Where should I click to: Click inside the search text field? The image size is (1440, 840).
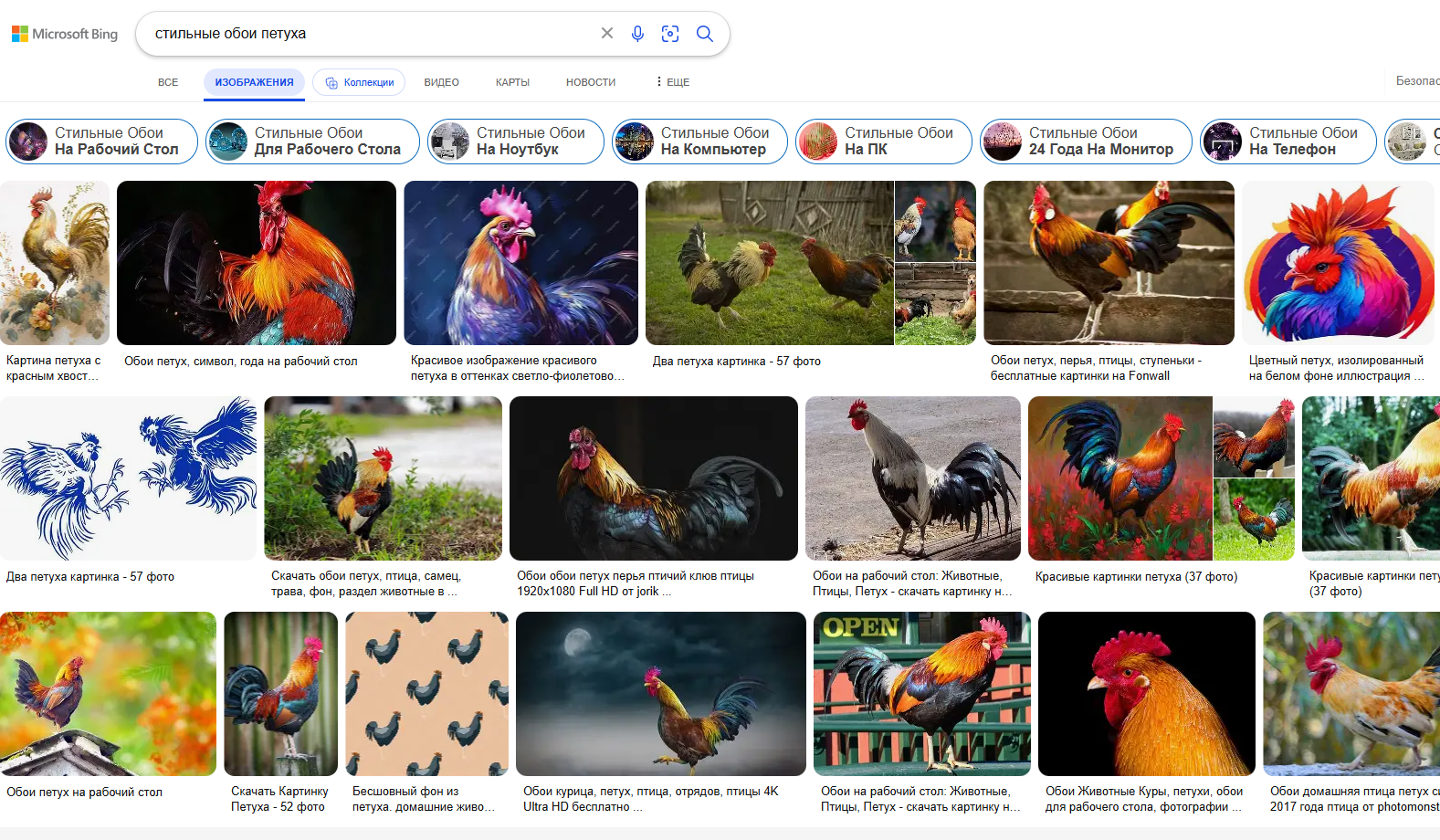[365, 34]
